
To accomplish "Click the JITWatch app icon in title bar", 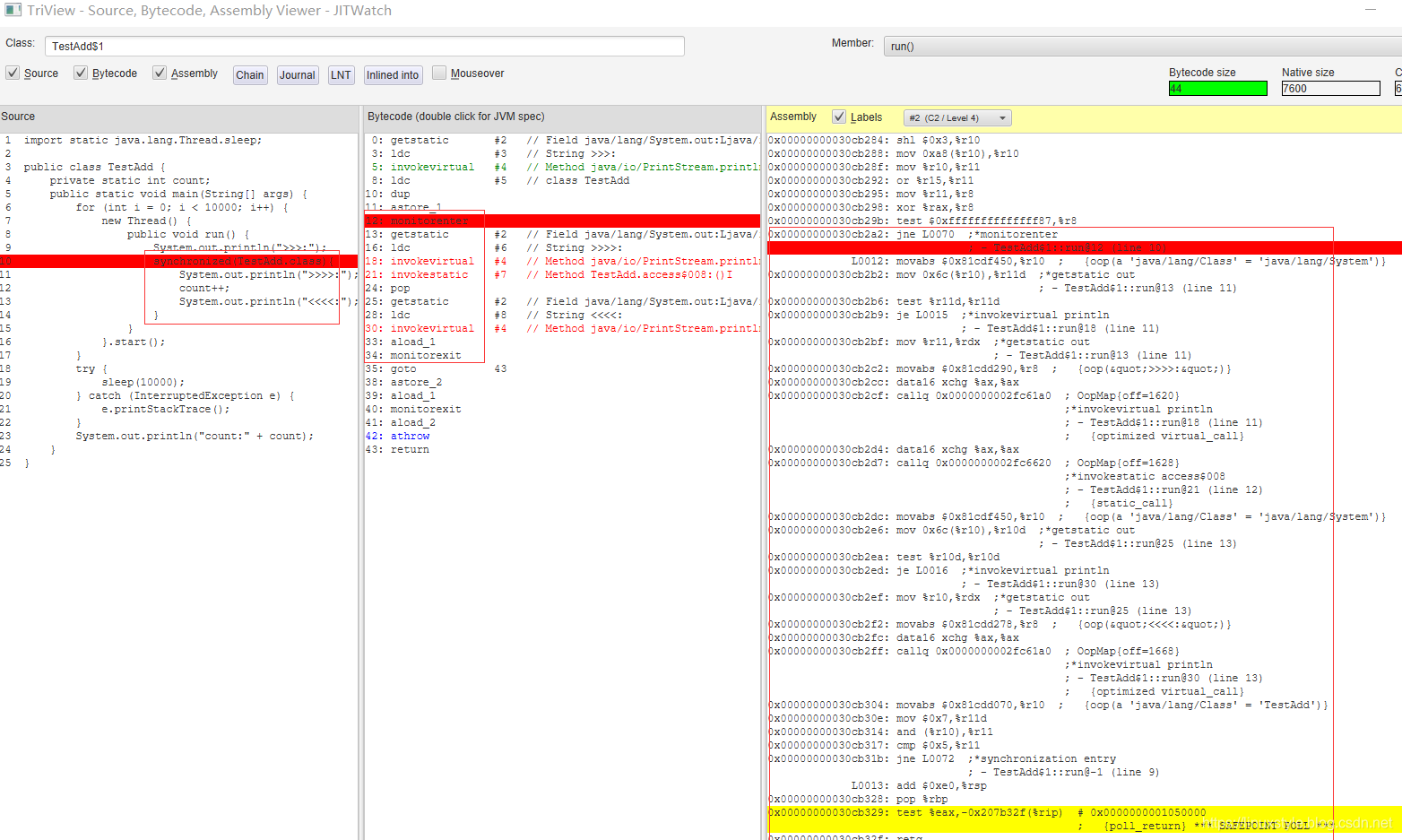I will tap(13, 11).
